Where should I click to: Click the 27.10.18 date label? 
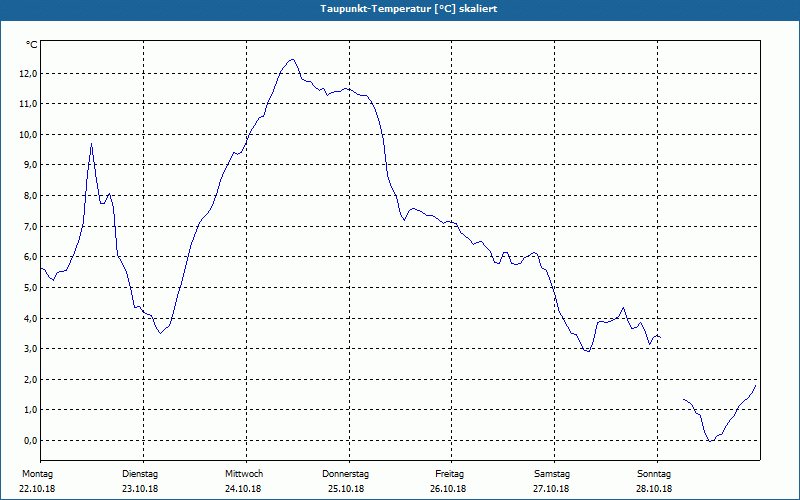551,489
